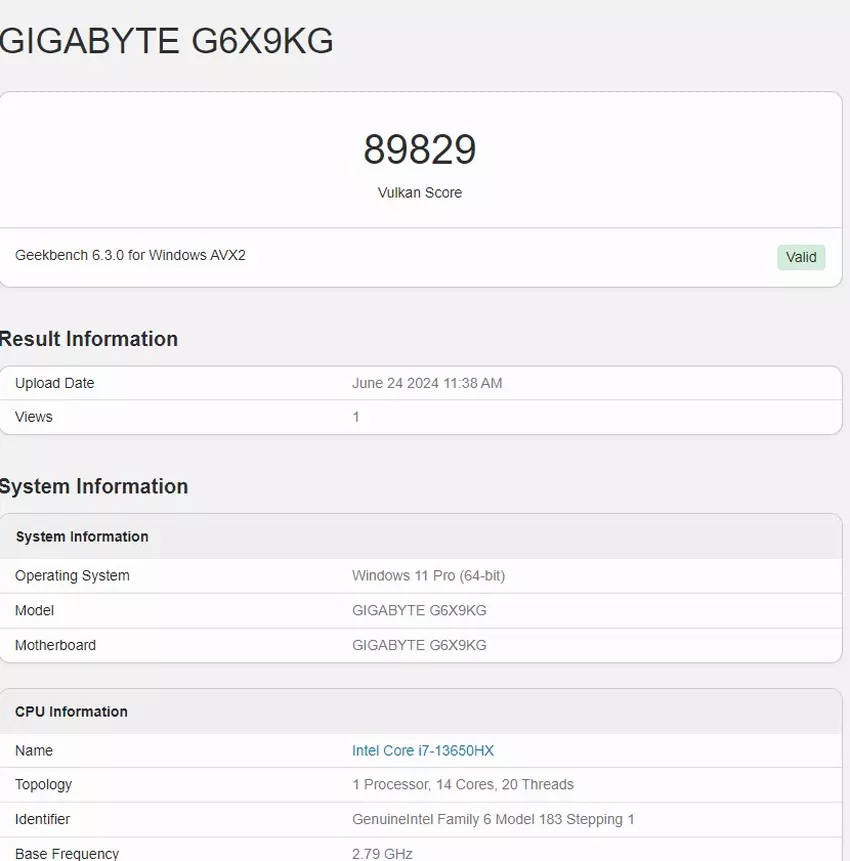The image size is (850, 861).
Task: Click the Upload Date row label
Action: [x=55, y=384]
